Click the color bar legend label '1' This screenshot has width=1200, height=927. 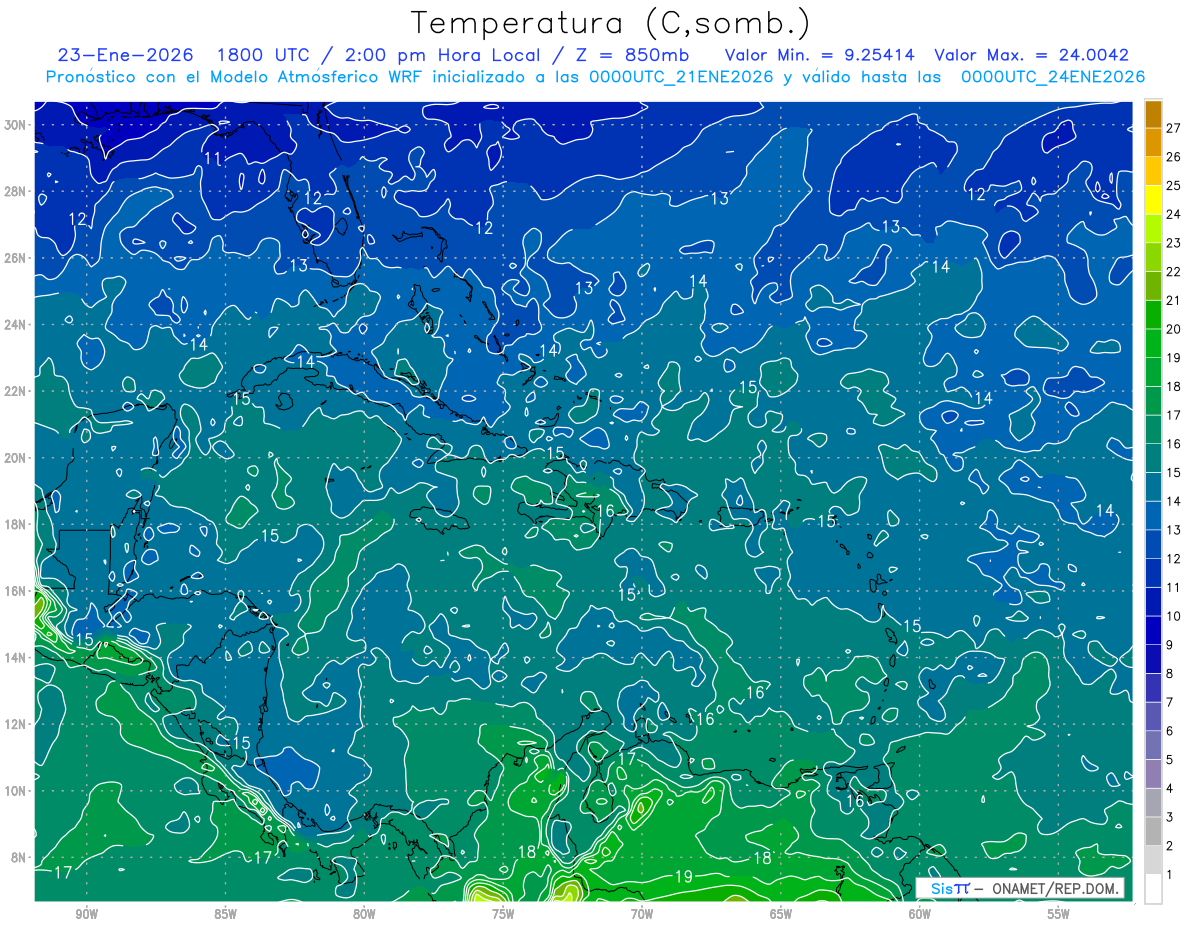[x=1170, y=874]
